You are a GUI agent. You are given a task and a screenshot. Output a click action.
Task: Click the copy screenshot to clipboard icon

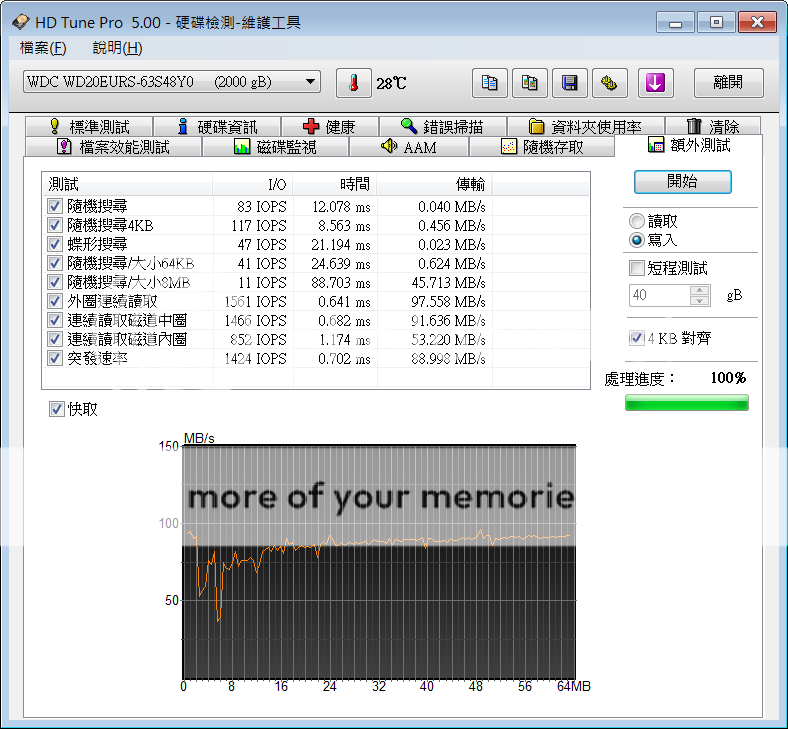pos(530,83)
